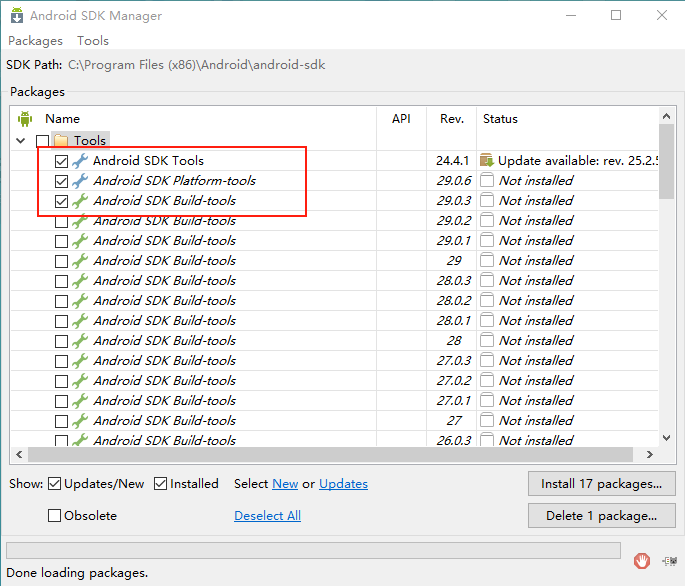
Task: Click wrench icon of Build-tools rev 27
Action: pyautogui.click(x=80, y=421)
